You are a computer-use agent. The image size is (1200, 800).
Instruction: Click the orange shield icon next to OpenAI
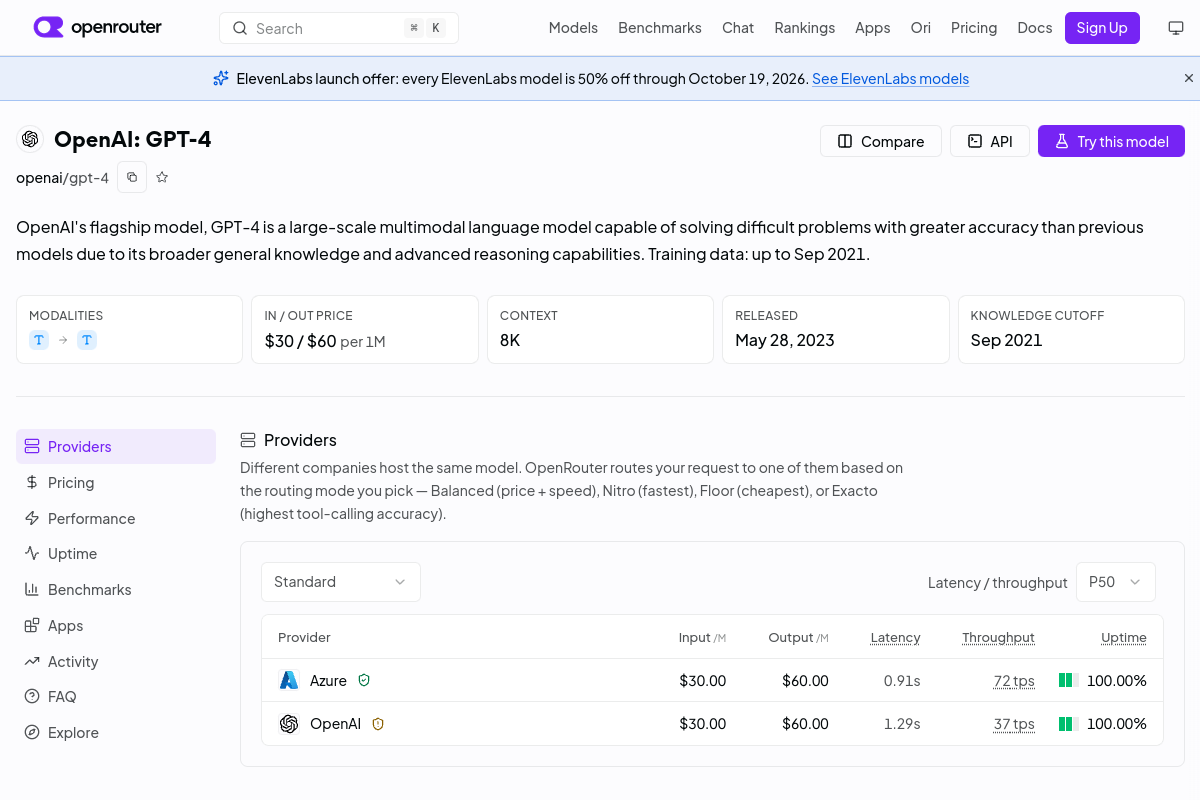click(x=378, y=724)
